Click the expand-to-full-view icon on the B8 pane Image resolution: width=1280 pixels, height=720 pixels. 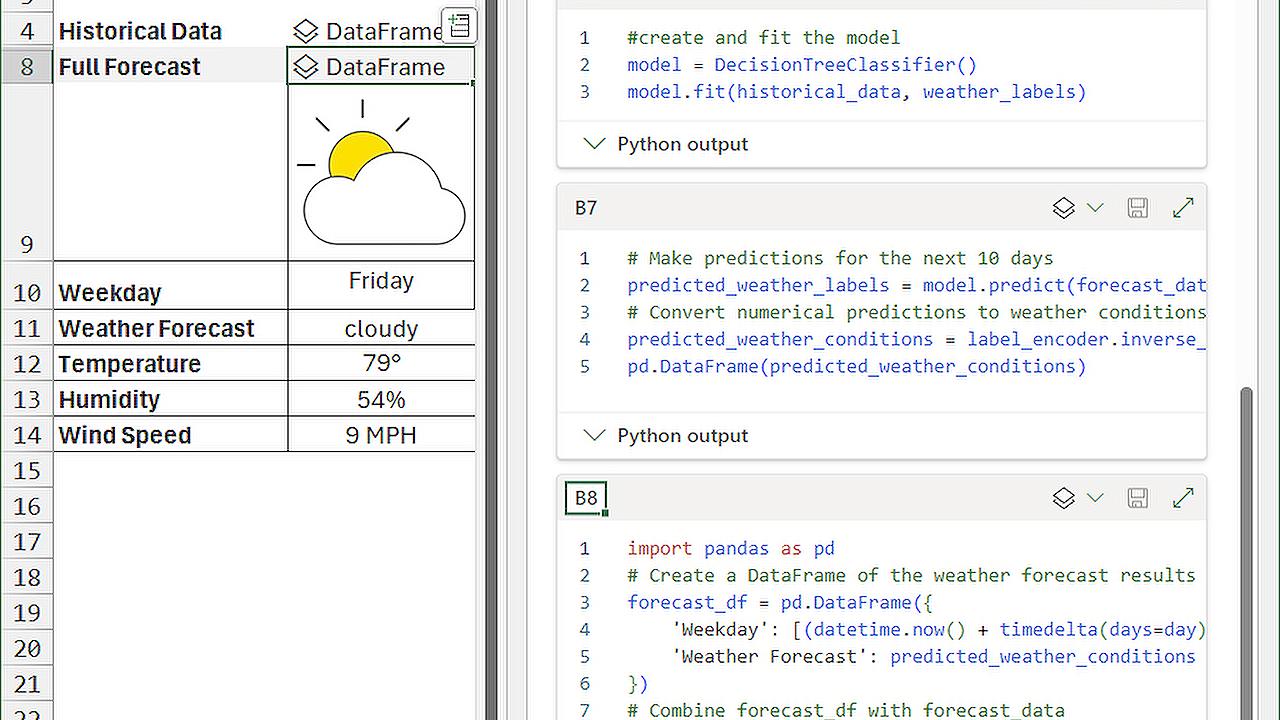tap(1183, 497)
